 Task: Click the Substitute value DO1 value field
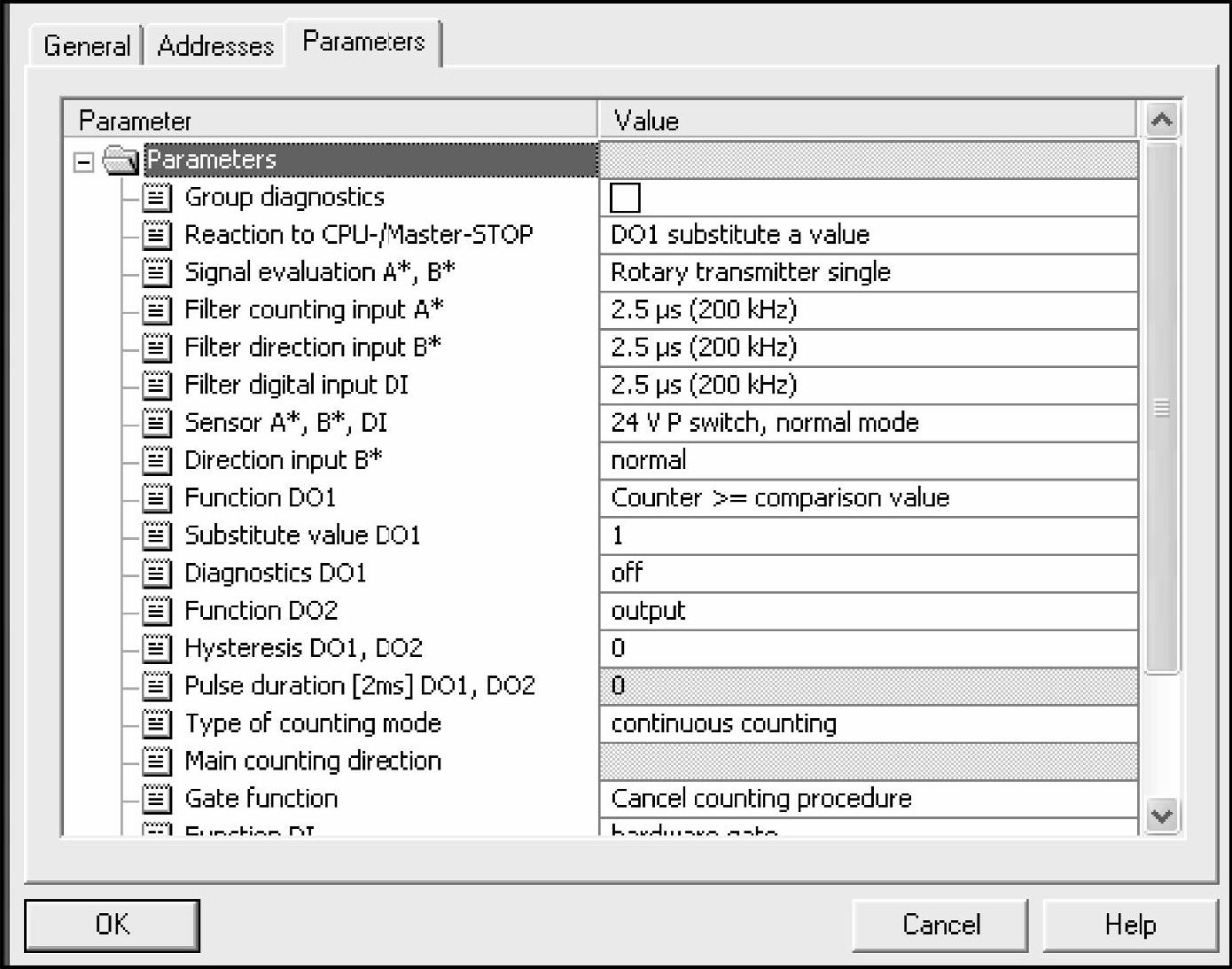[867, 535]
